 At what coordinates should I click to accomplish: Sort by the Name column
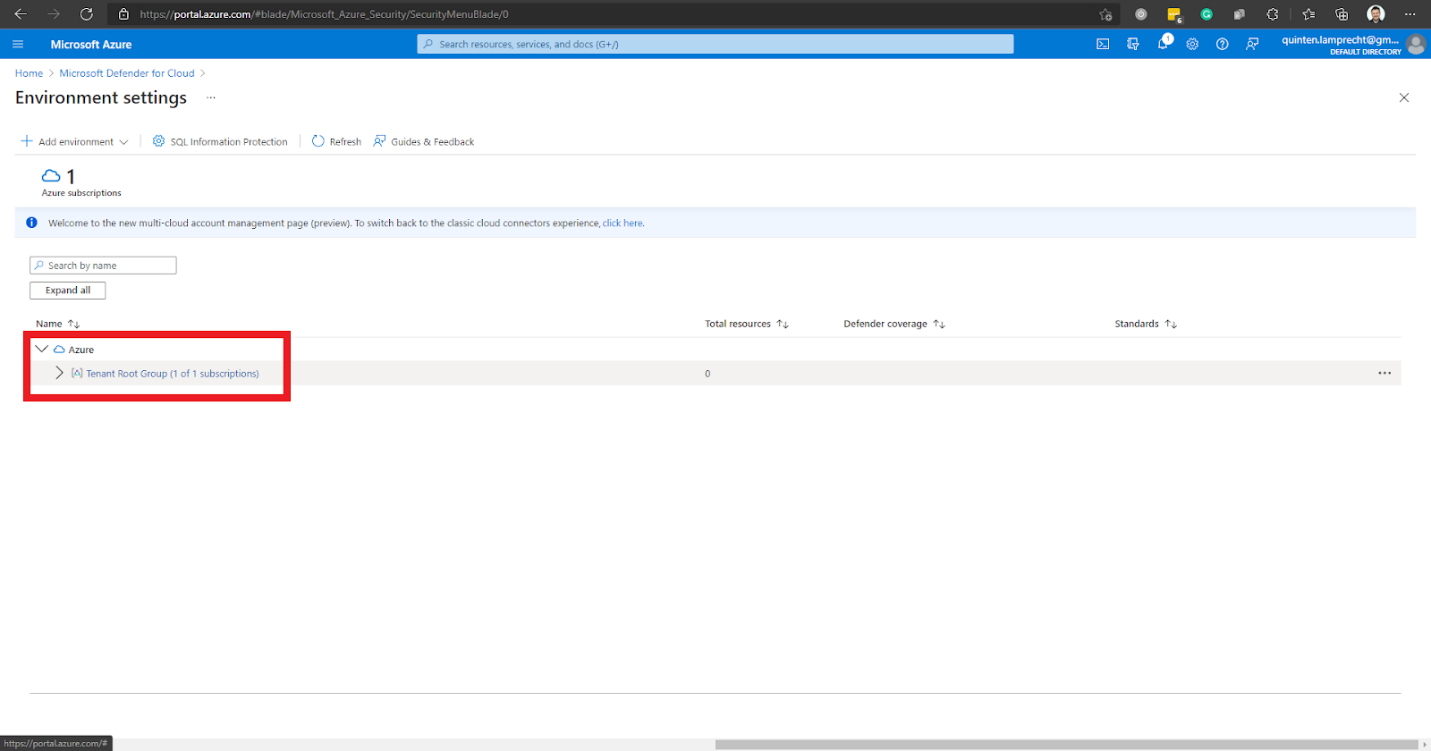click(58, 324)
